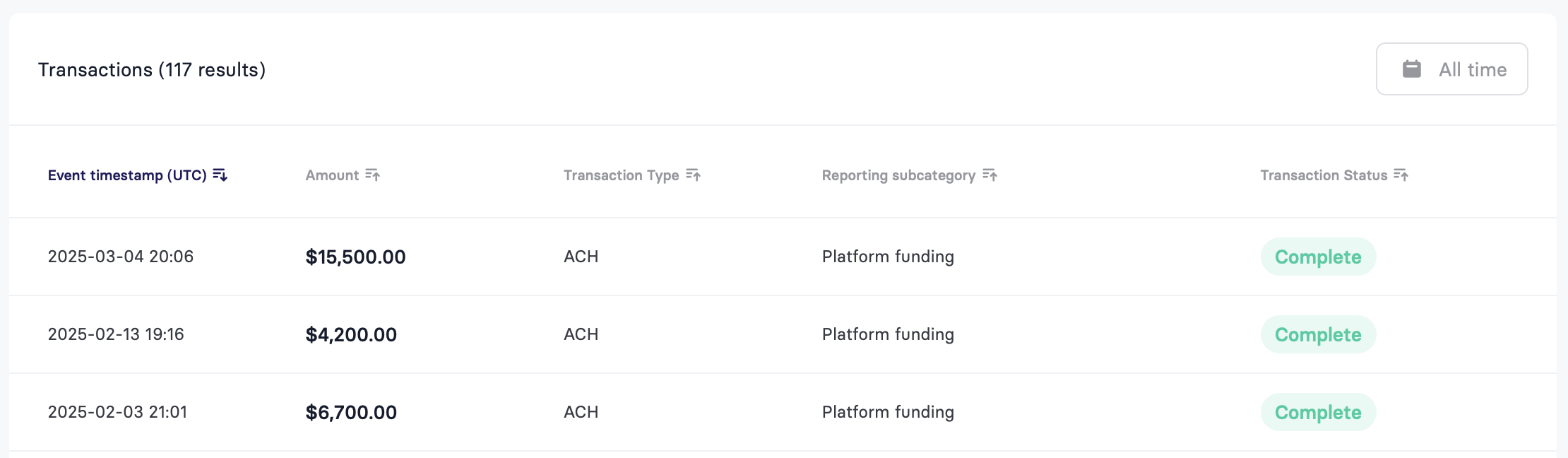Click the sort icon next to Amount
1568x458 pixels.
(372, 175)
